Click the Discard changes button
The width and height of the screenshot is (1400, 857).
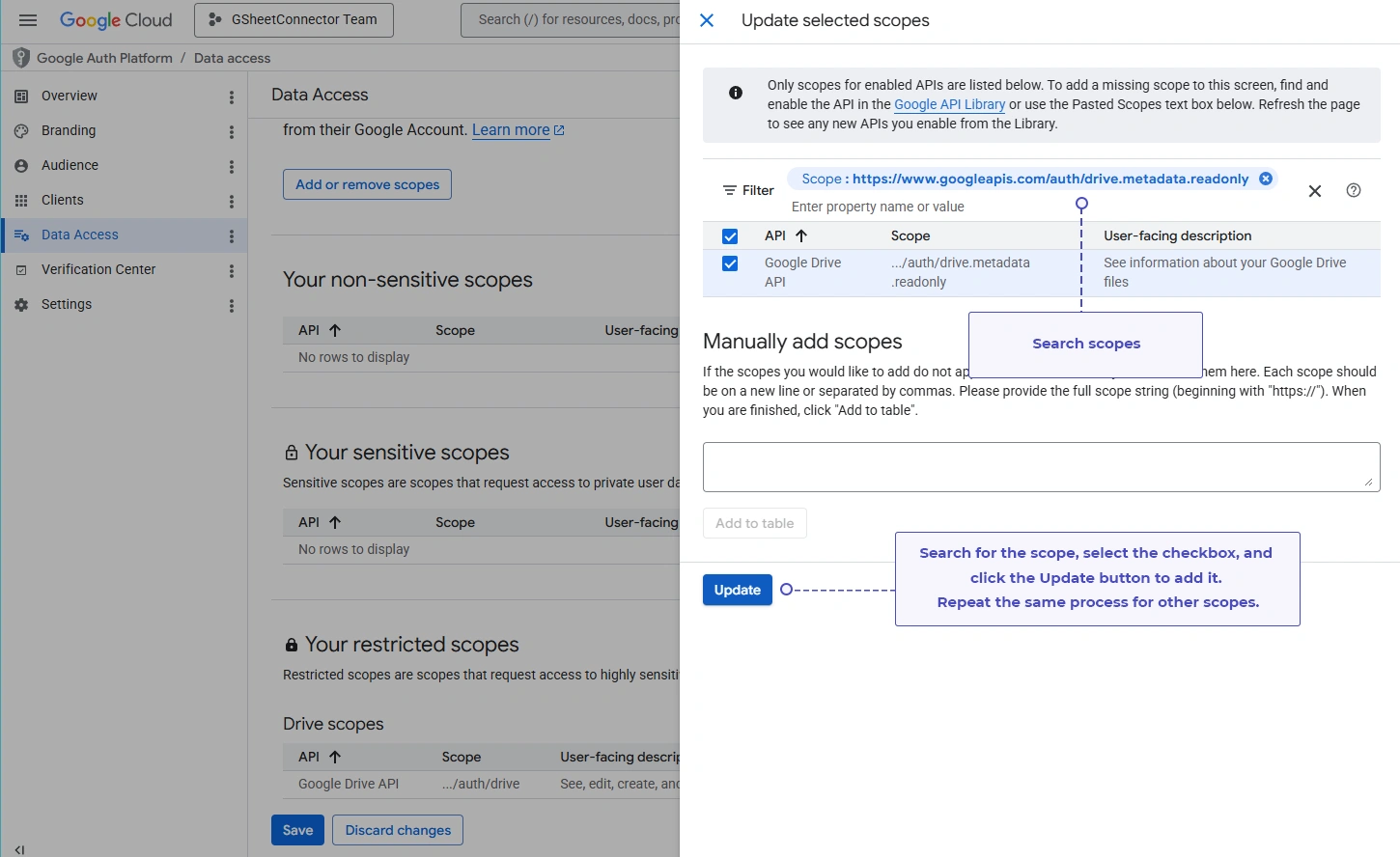click(x=398, y=830)
